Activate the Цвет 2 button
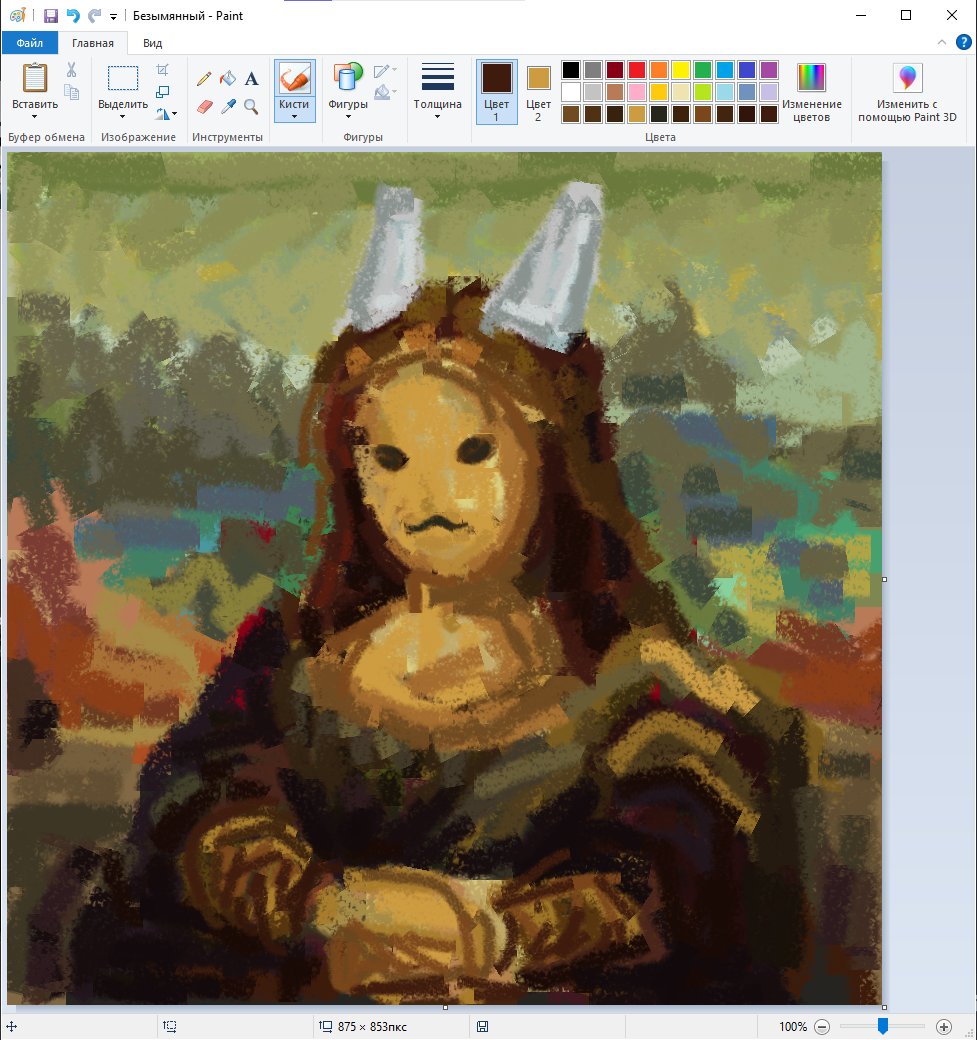977x1040 pixels. point(538,92)
